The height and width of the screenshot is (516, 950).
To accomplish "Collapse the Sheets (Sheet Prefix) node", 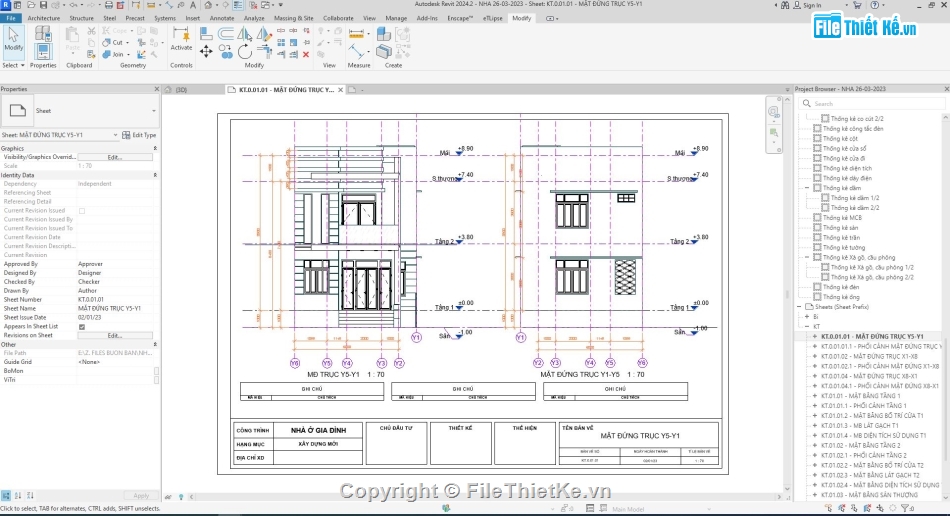I will point(800,307).
